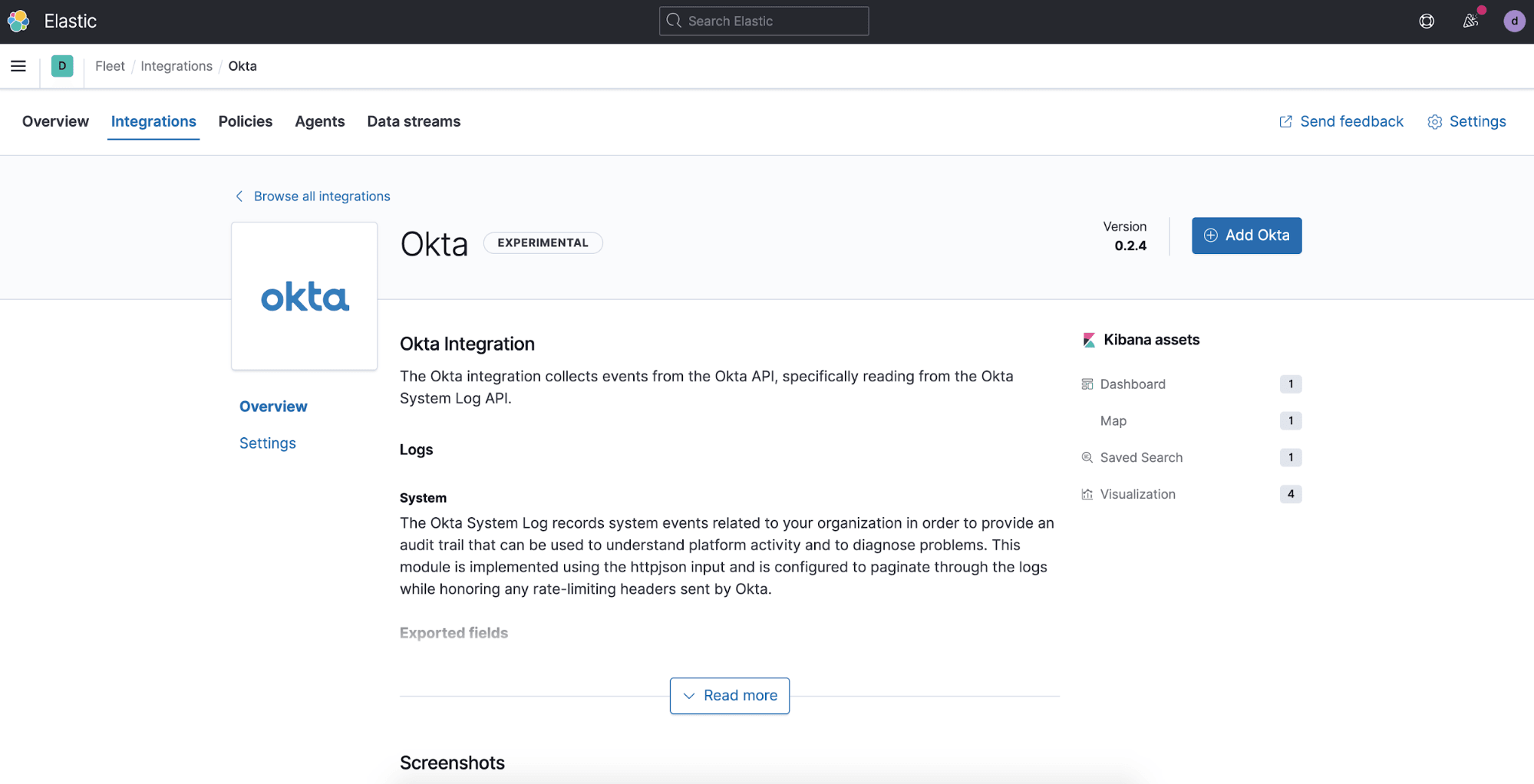Image resolution: width=1534 pixels, height=784 pixels.
Task: Click the Okta logo thumbnail
Action: click(x=304, y=296)
